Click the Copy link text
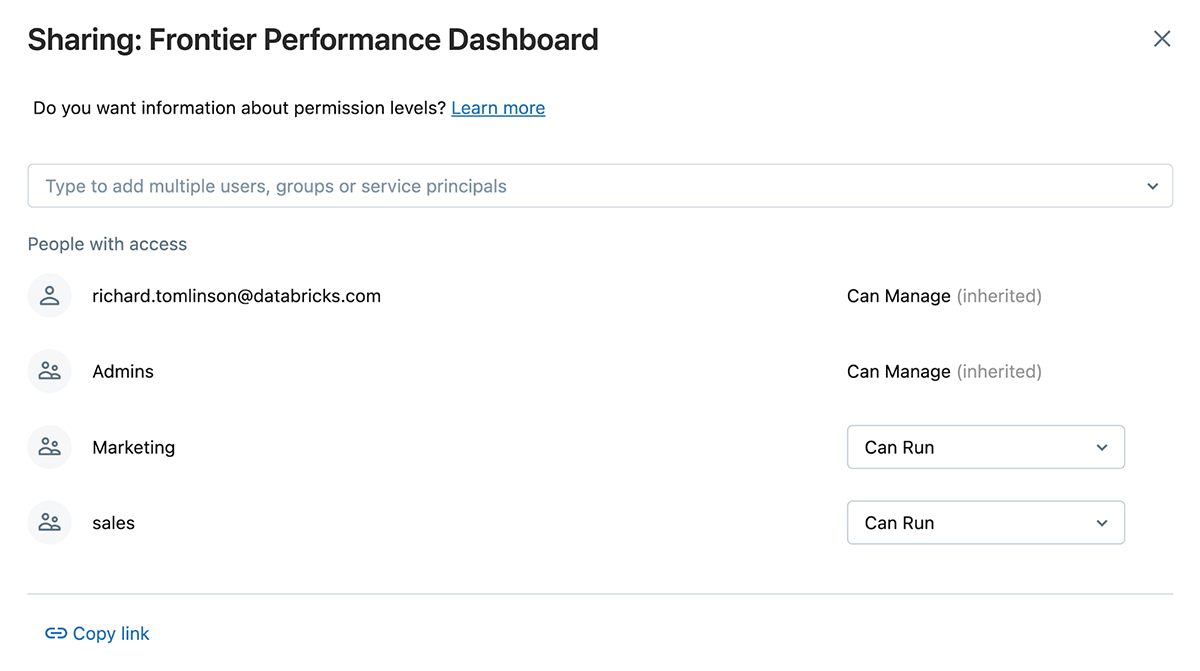Viewport: 1200px width, 671px height. pos(111,634)
